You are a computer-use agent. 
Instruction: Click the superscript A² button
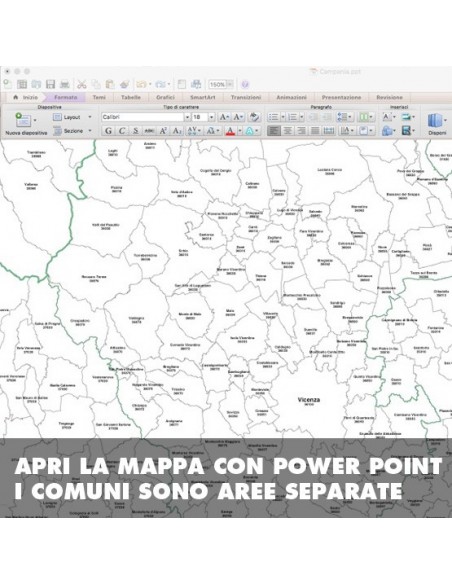pyautogui.click(x=163, y=131)
